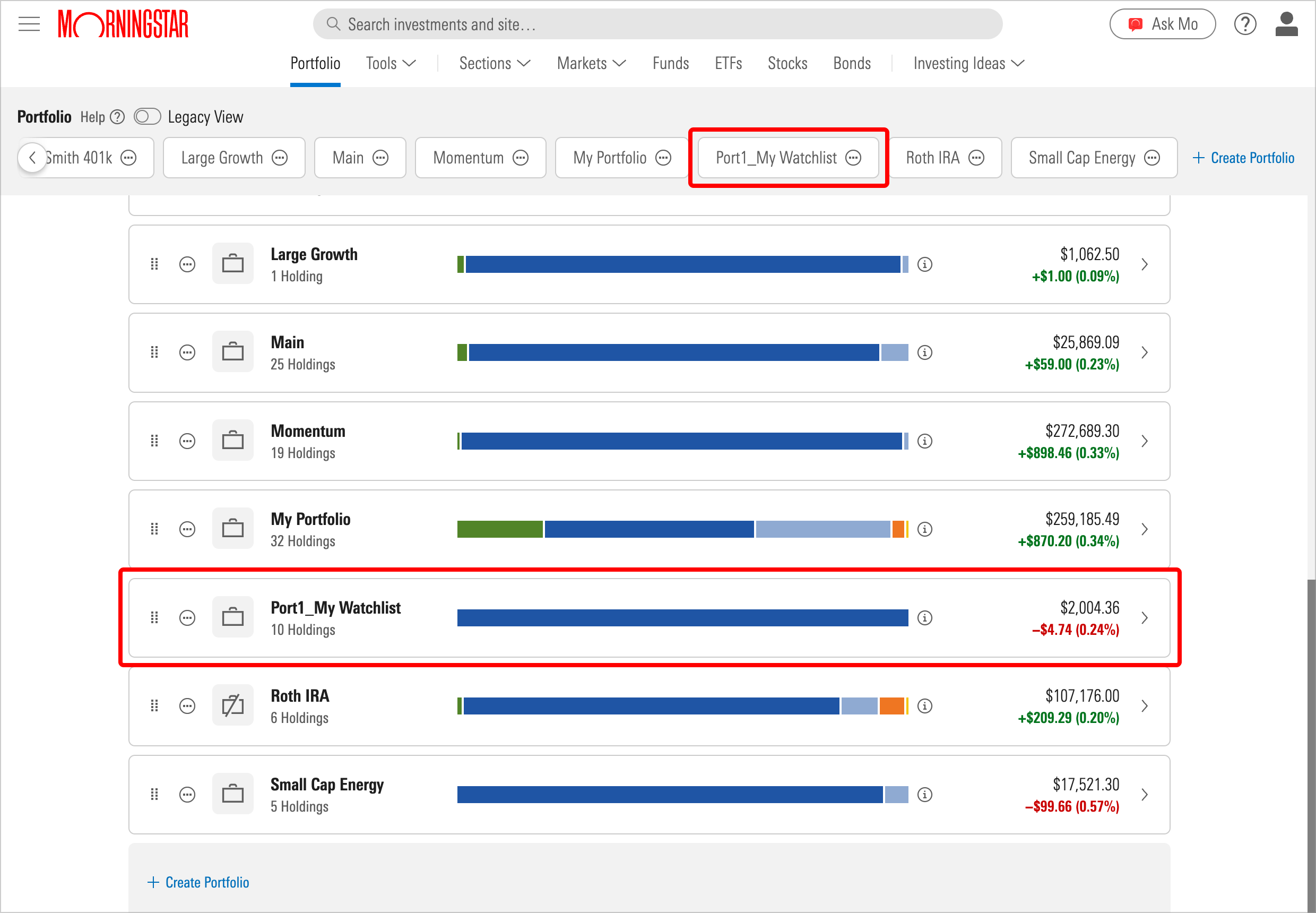Screen dimensions: 1316x913
Task: Open the help question mark icon in header
Action: click(x=1244, y=24)
